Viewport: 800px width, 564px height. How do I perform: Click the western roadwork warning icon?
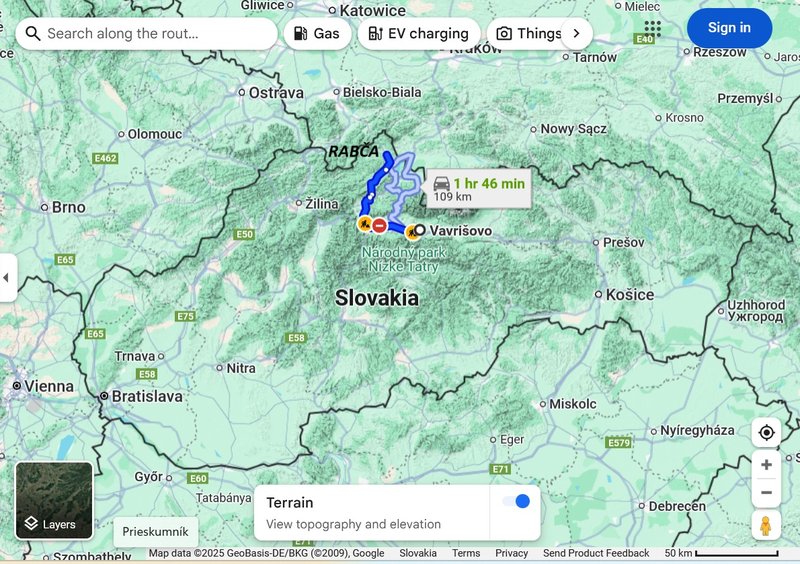click(364, 224)
